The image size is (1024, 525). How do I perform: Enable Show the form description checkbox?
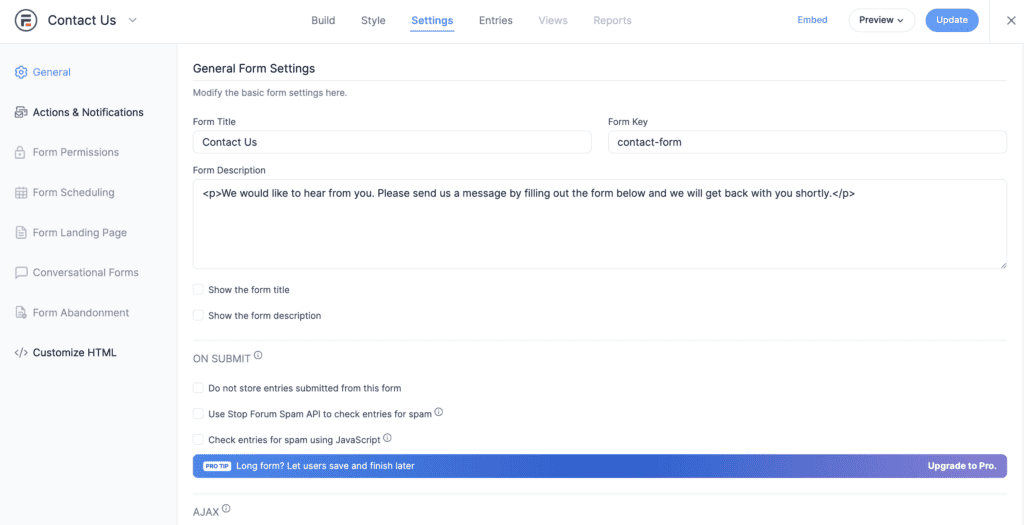pos(198,315)
